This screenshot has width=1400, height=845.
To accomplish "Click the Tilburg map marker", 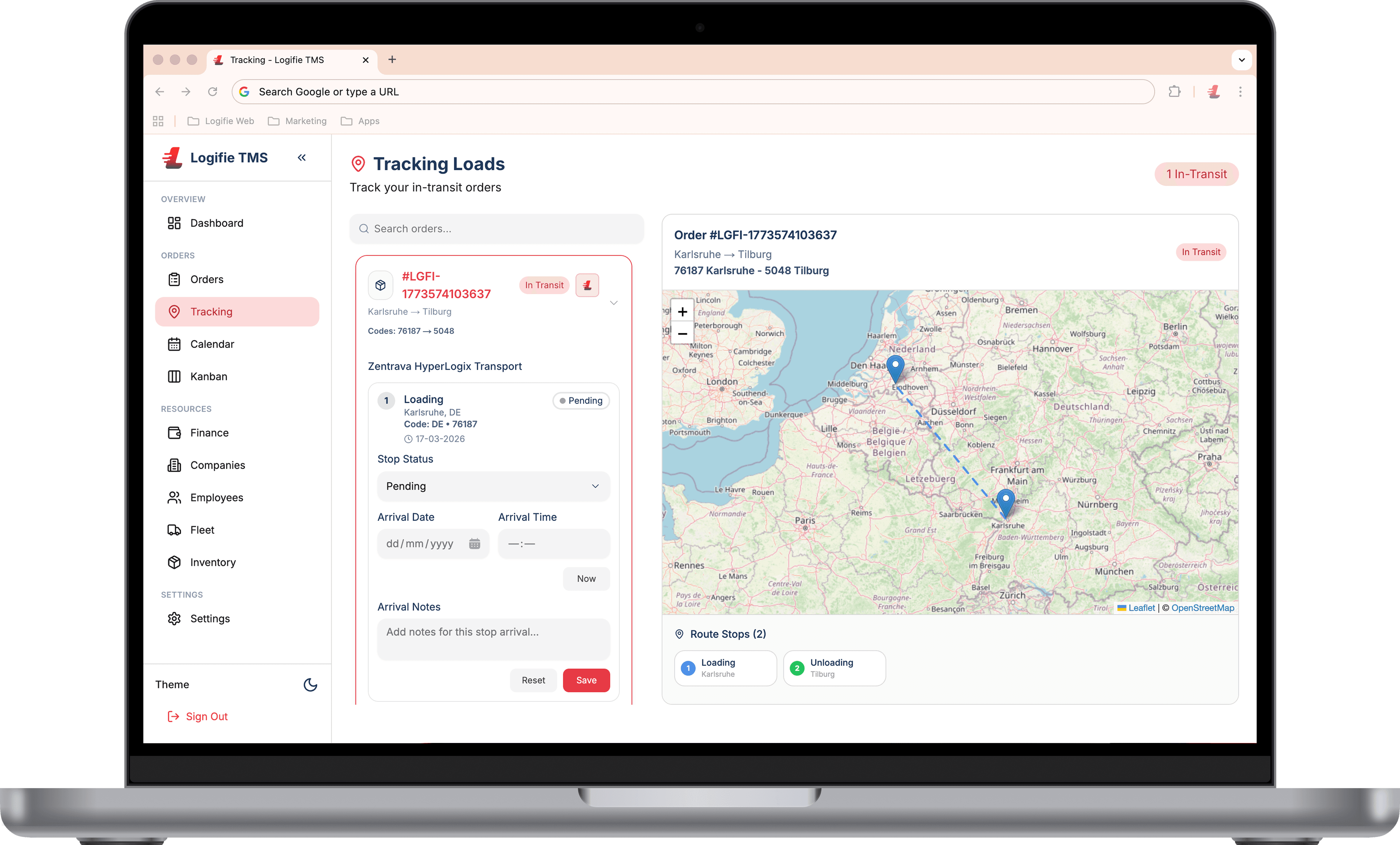I will click(x=895, y=369).
